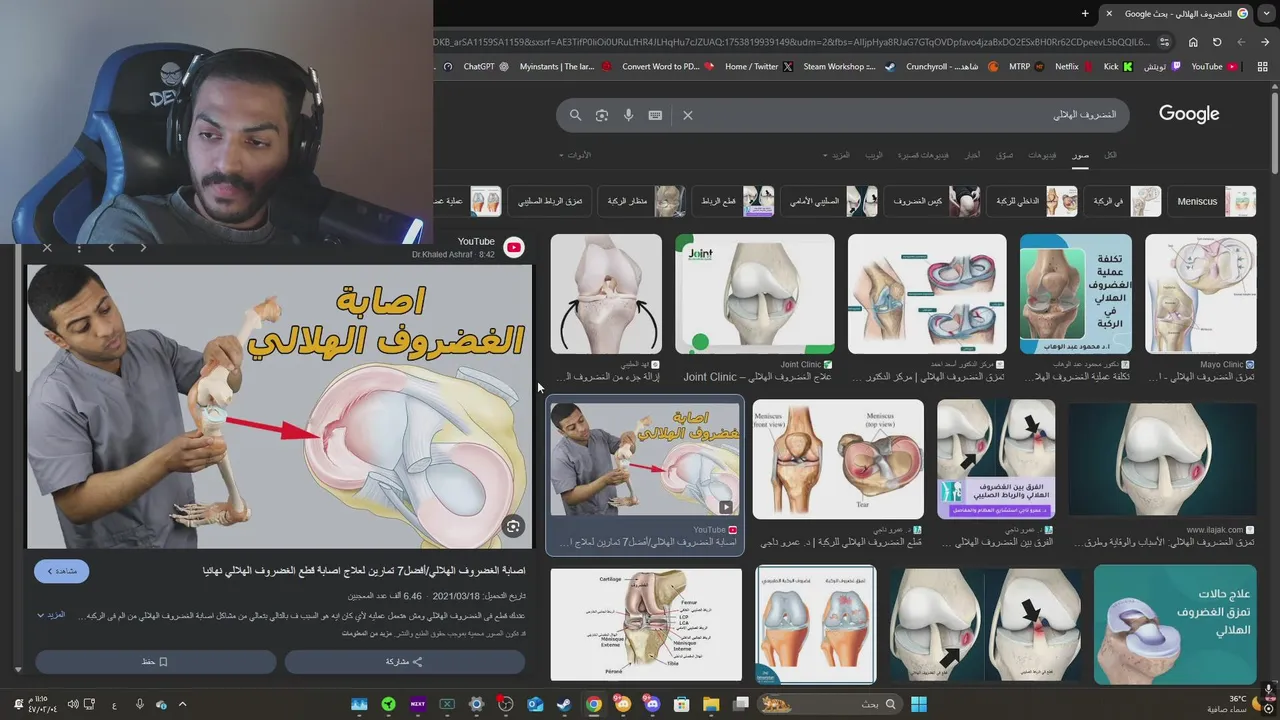This screenshot has width=1280, height=720.
Task: Open the Kick bookmark
Action: coord(1117,67)
